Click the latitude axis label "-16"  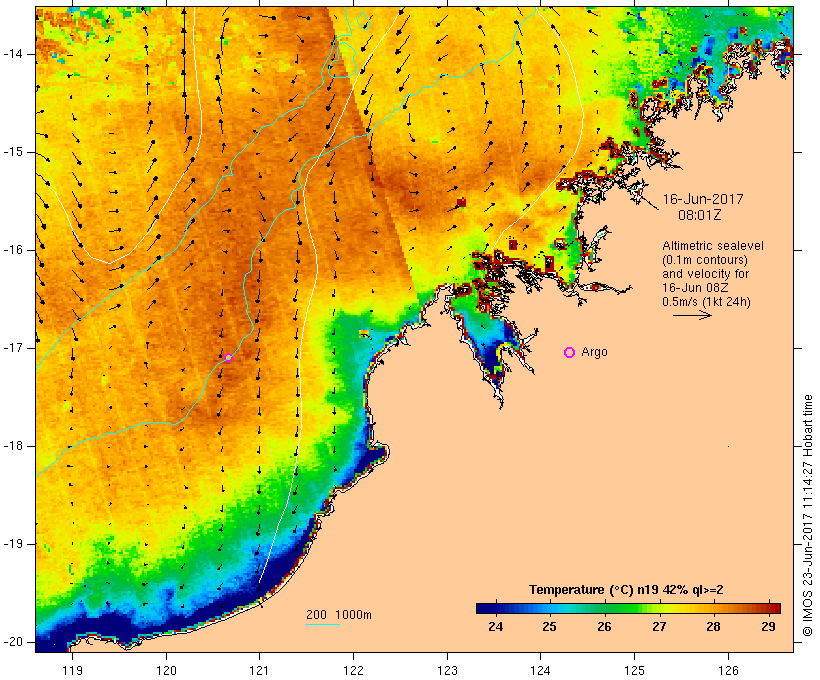coord(13,250)
